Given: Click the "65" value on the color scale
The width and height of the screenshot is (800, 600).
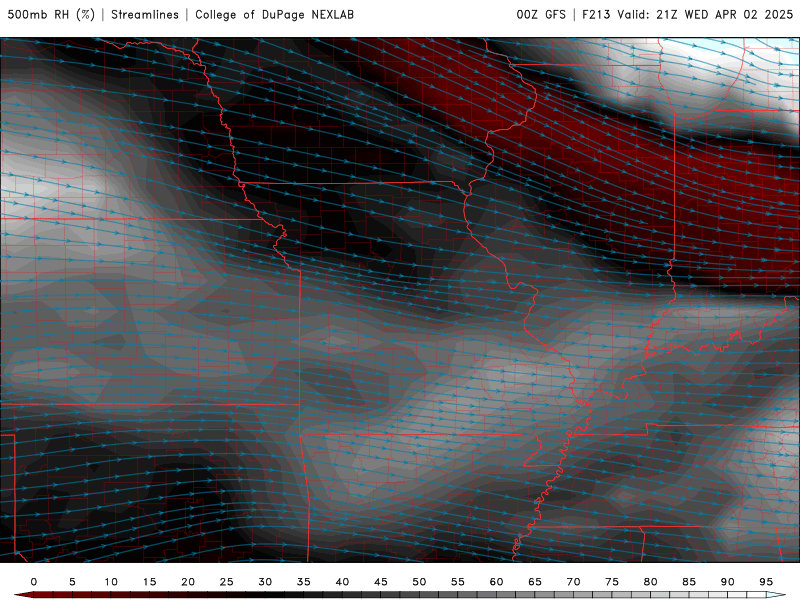Looking at the screenshot, I should tap(535, 582).
